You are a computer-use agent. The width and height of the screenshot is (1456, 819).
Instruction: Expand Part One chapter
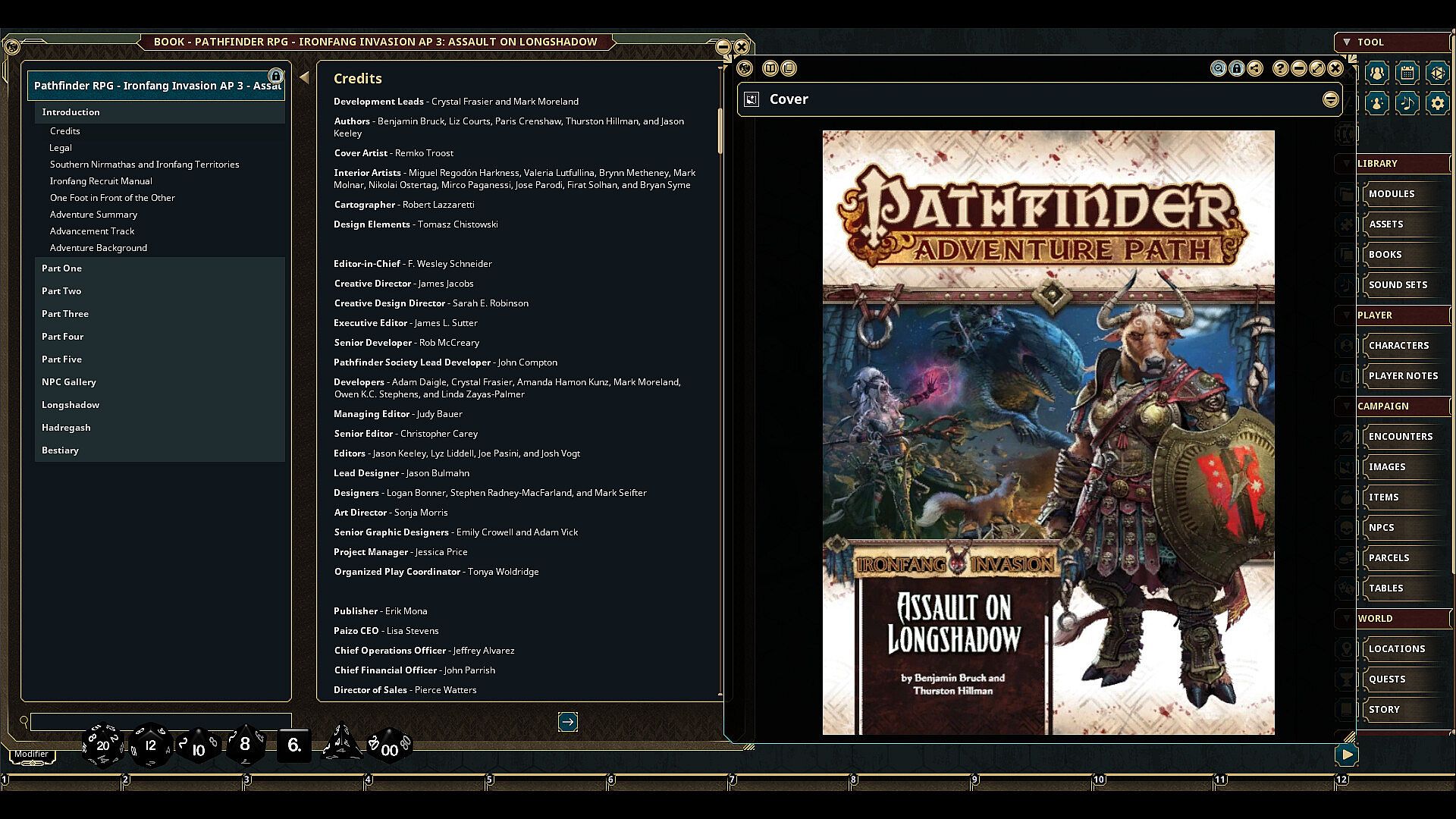tap(159, 268)
